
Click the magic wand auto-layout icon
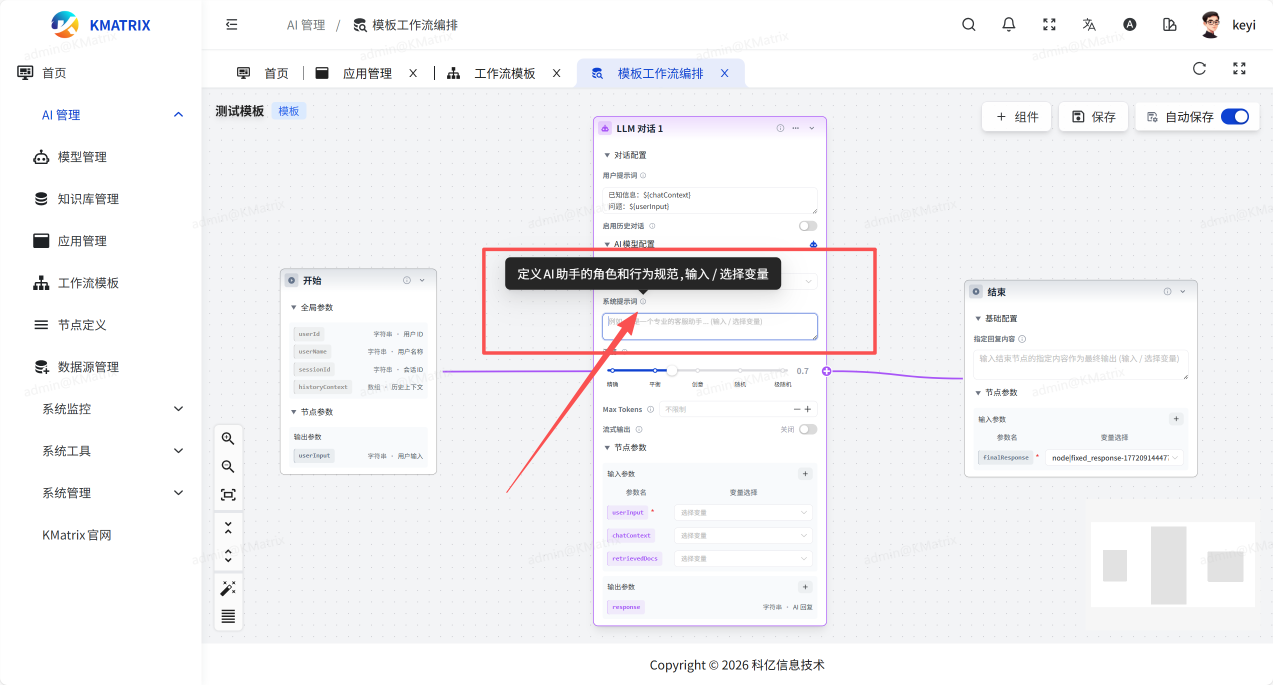(x=228, y=588)
